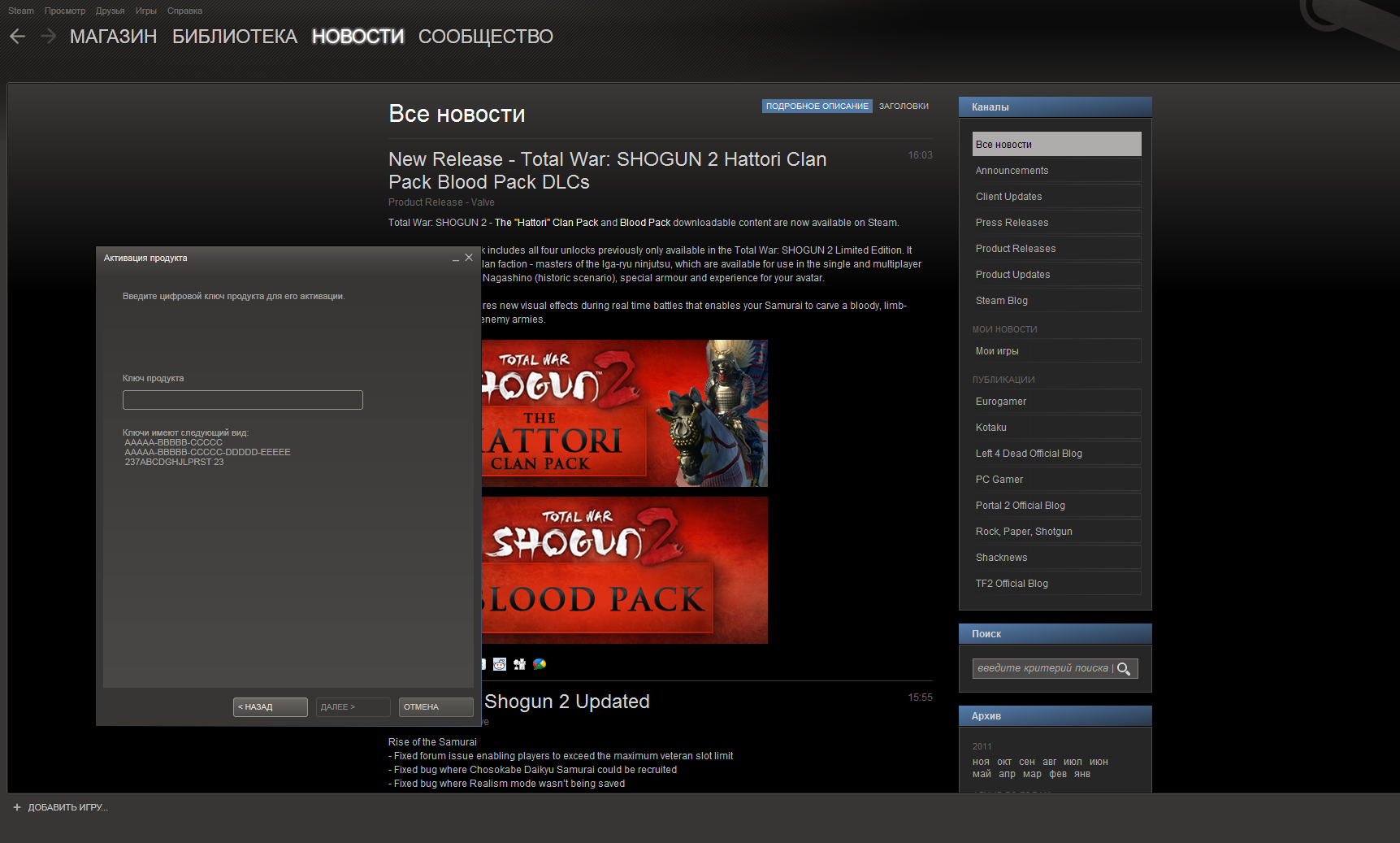Open the Shogun 2 Updated headline
The image size is (1400, 843).
[x=567, y=702]
